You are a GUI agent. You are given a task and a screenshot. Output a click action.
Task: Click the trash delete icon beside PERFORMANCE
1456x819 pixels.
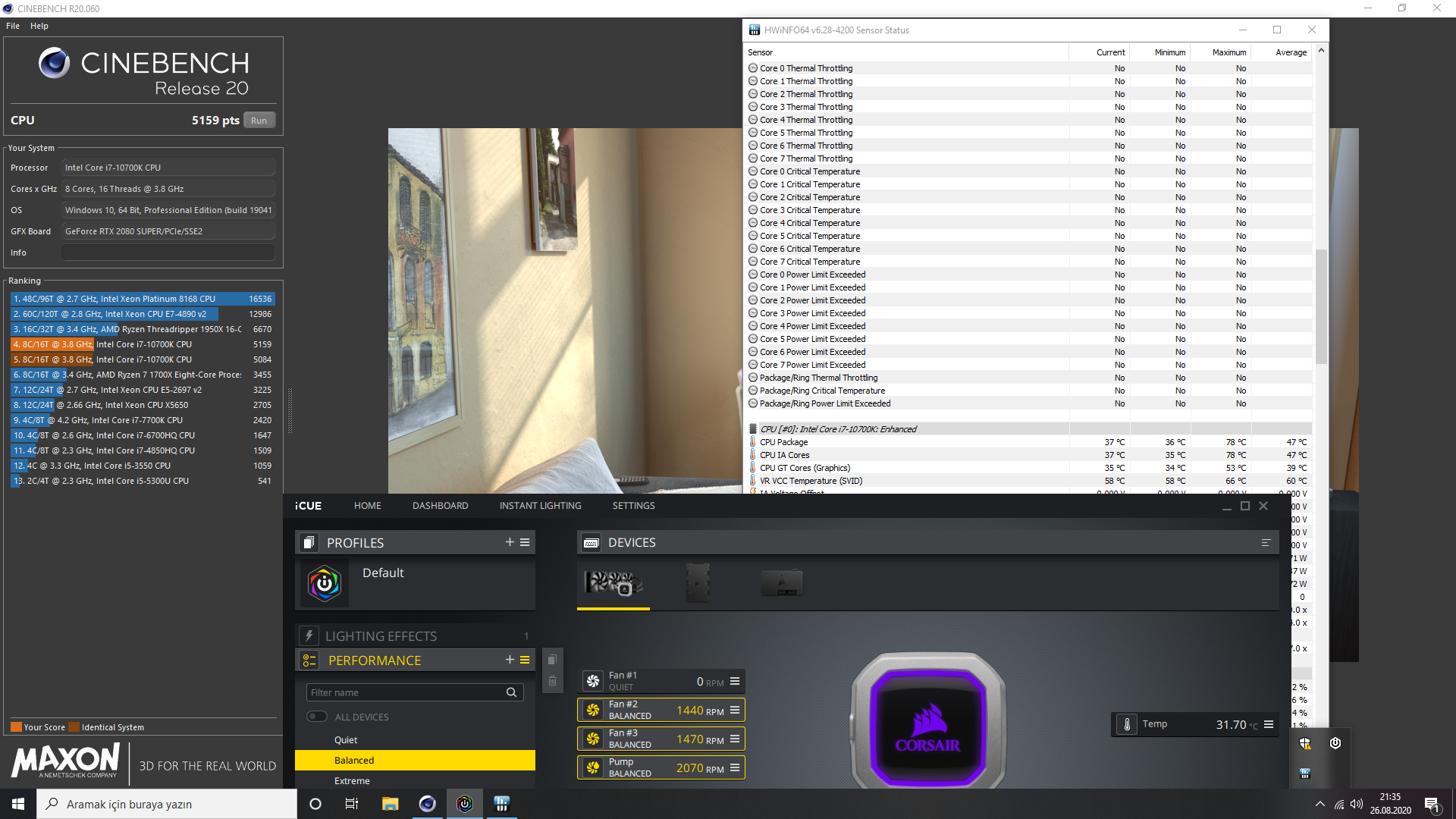point(552,681)
